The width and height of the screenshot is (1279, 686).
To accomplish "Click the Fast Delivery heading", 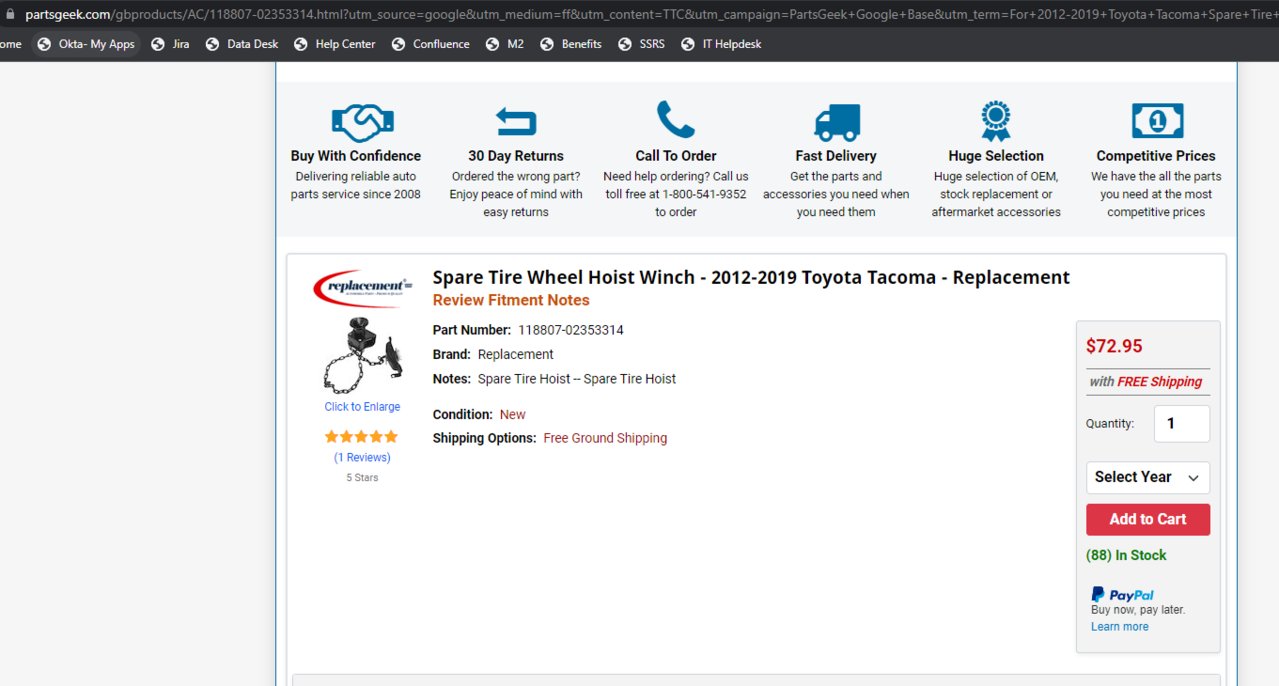I will click(x=836, y=156).
